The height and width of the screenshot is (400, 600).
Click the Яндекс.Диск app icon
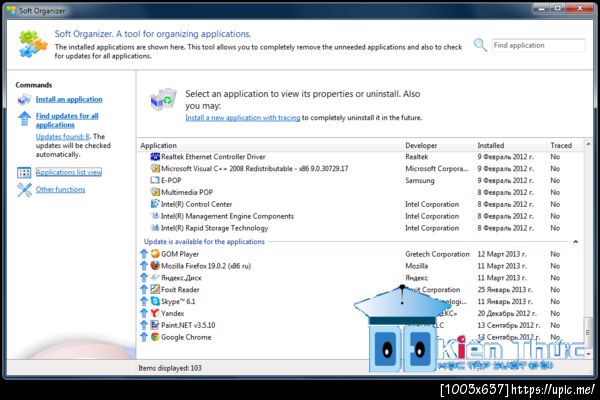click(155, 278)
